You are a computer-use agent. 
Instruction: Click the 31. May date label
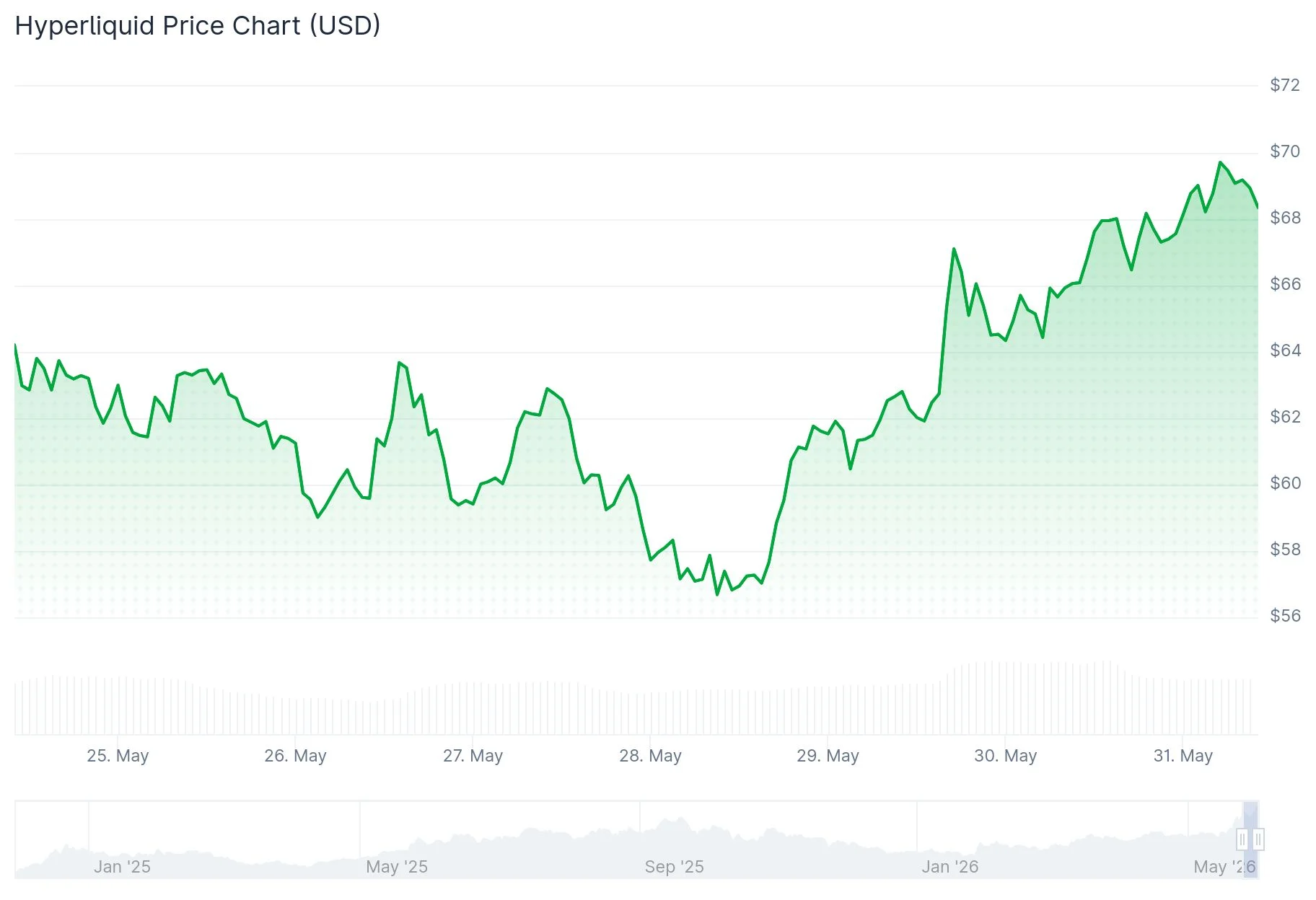click(x=1183, y=756)
